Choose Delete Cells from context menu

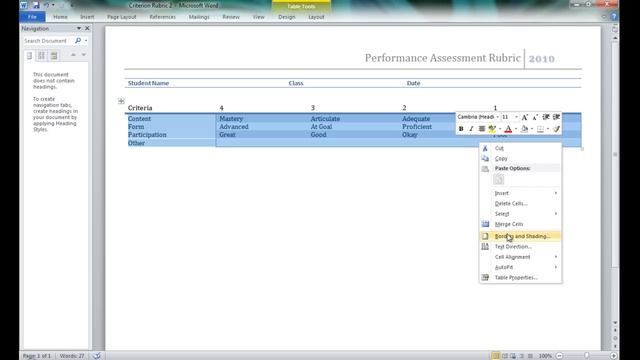coord(520,203)
